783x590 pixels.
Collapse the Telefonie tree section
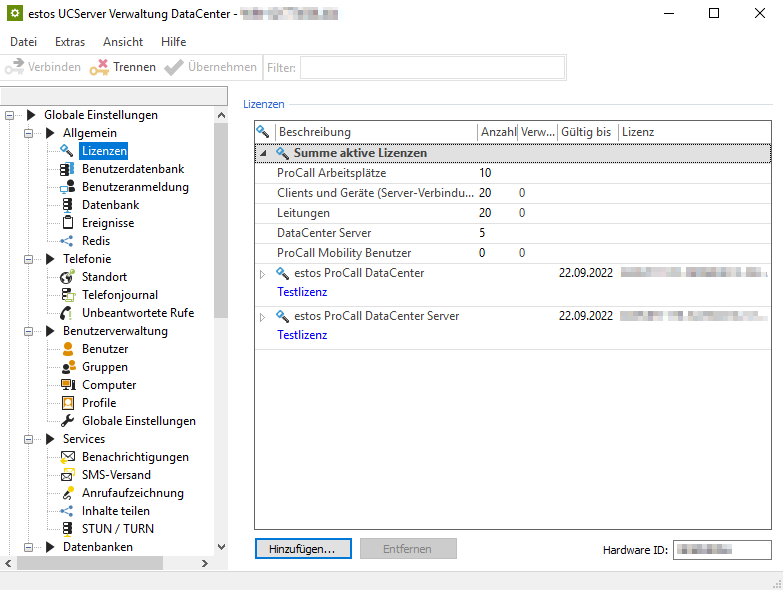pyautogui.click(x=29, y=259)
